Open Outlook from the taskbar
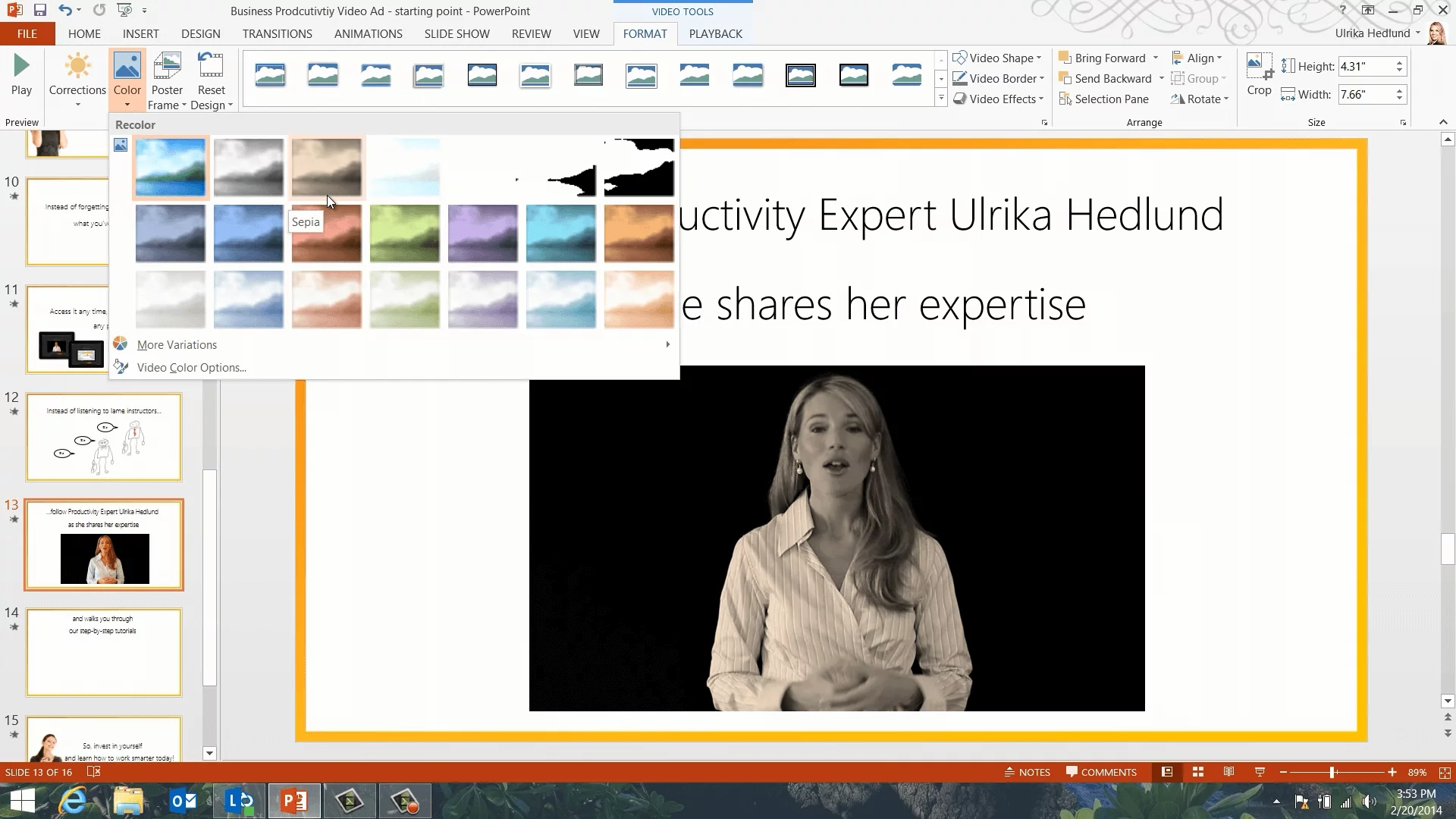The image size is (1456, 819). pos(184,801)
